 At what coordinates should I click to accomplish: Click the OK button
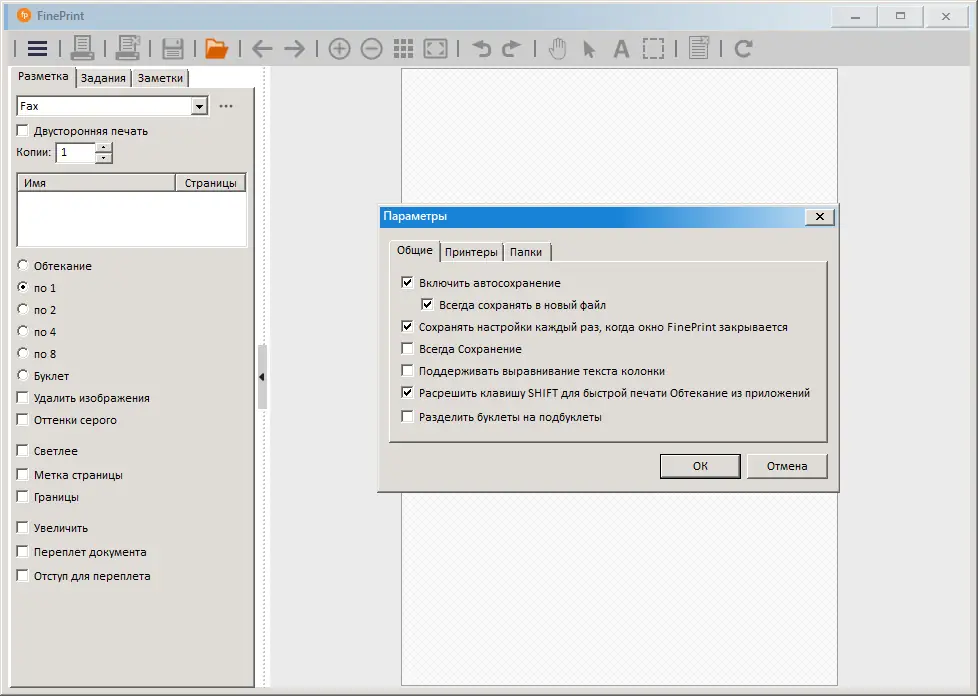pyautogui.click(x=700, y=466)
